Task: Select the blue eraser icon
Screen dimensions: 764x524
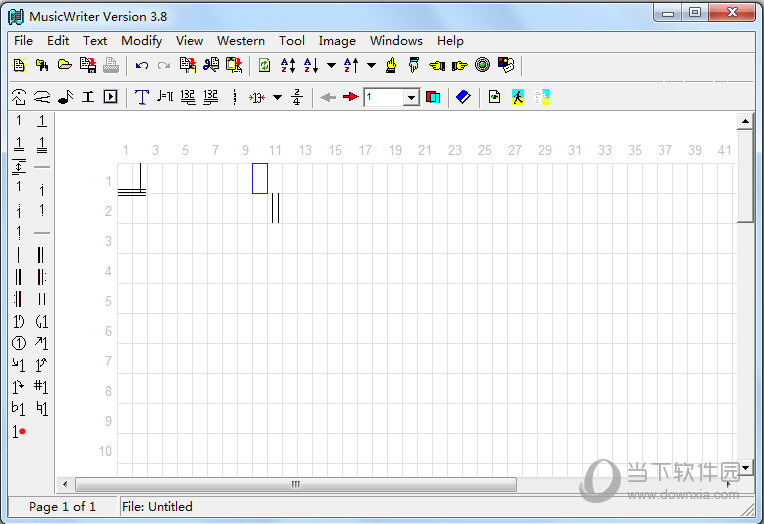Action: coord(462,97)
